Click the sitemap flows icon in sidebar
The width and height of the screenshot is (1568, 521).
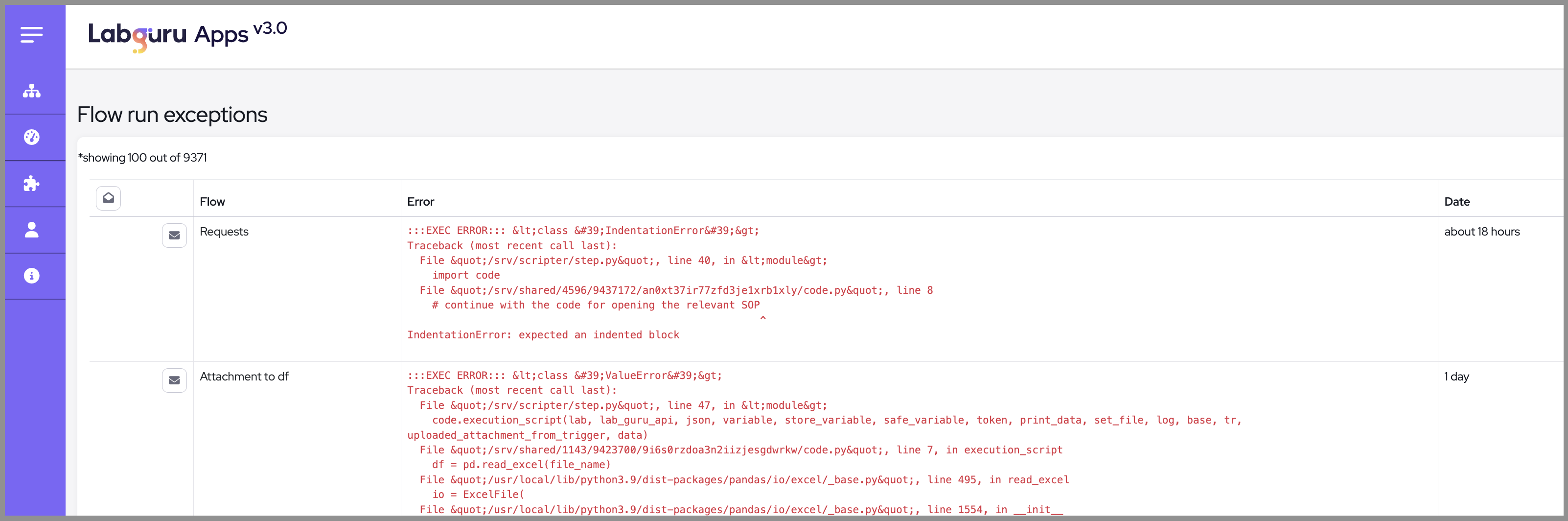32,92
